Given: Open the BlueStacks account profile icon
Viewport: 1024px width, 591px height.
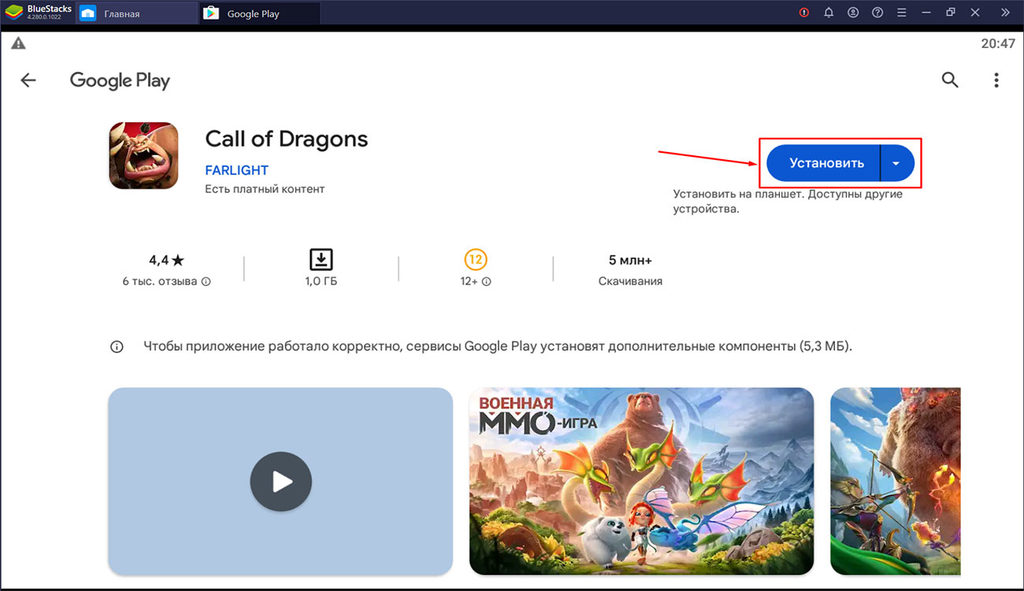Looking at the screenshot, I should pos(853,12).
